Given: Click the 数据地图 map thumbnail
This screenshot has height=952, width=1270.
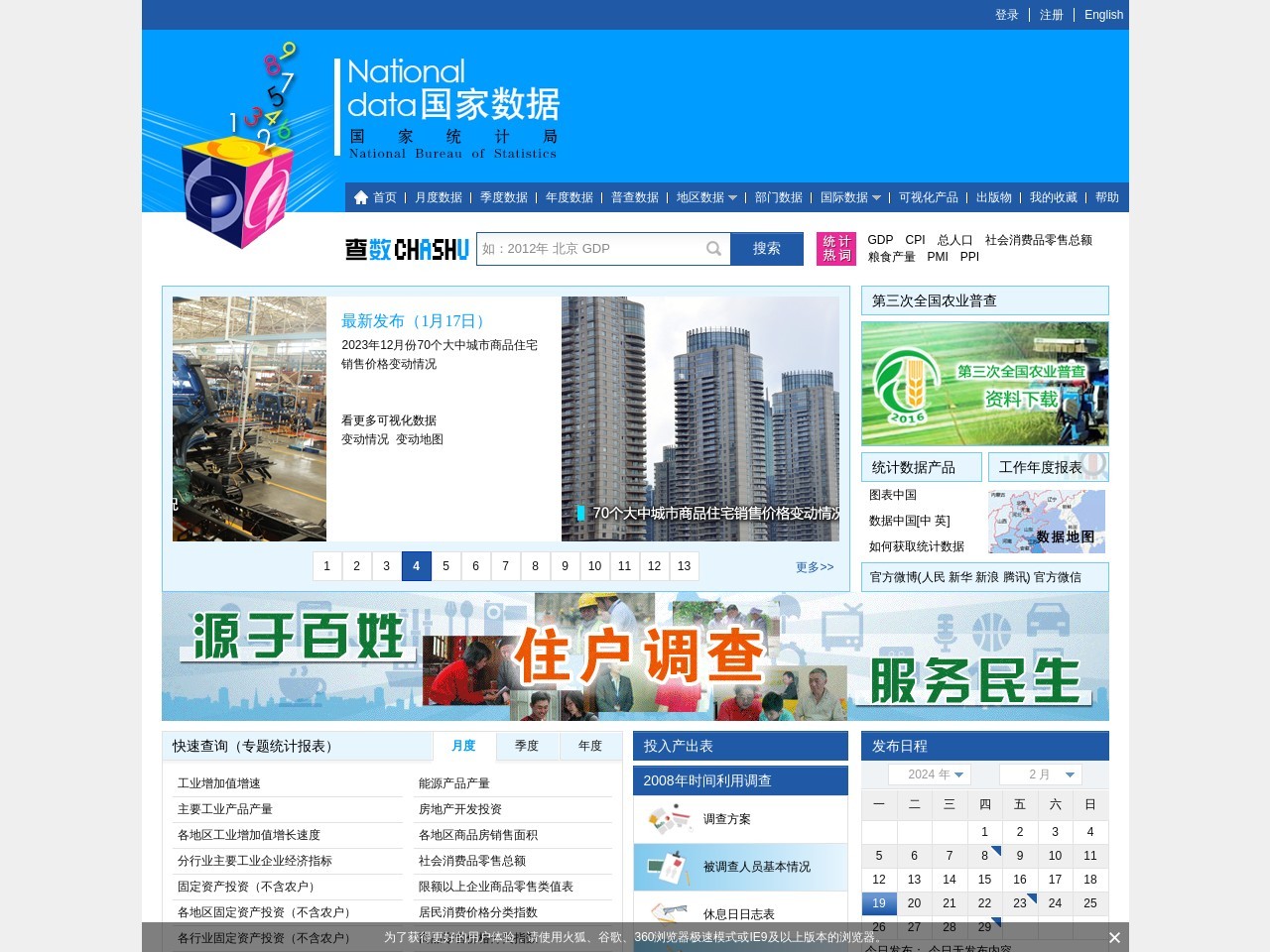Looking at the screenshot, I should pyautogui.click(x=1047, y=522).
